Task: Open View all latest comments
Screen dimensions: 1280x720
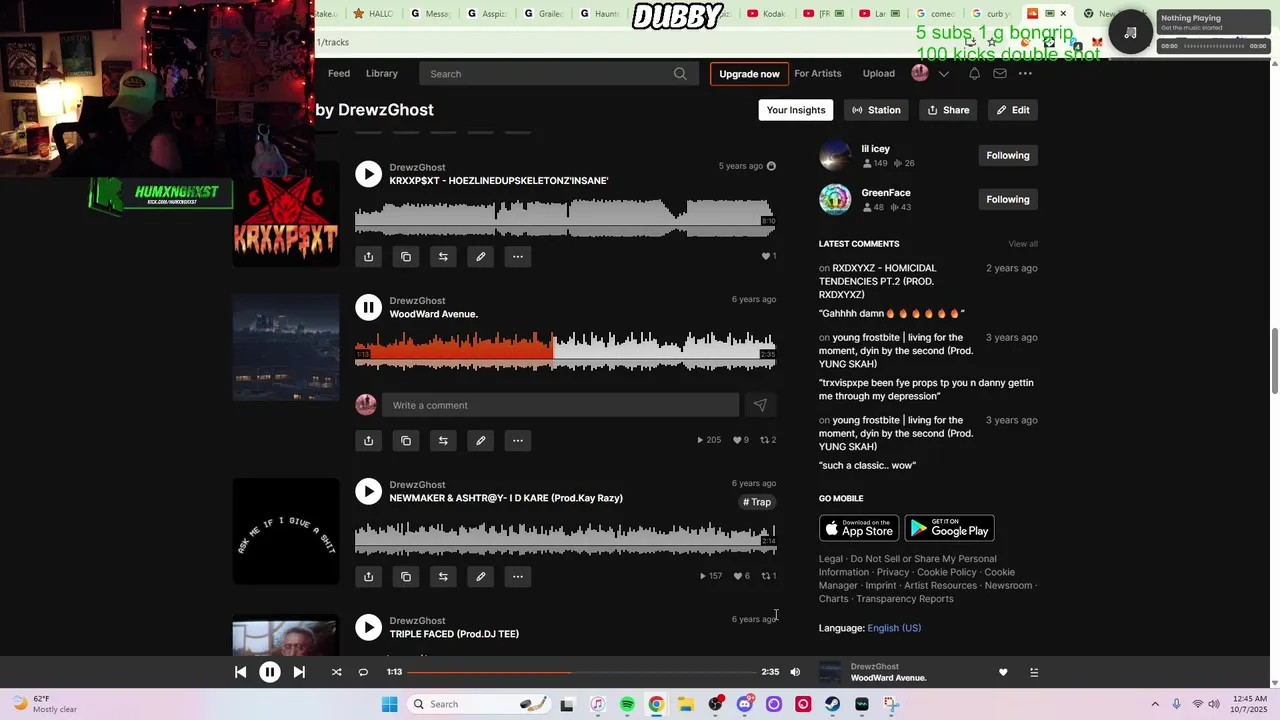Action: pos(1023,244)
